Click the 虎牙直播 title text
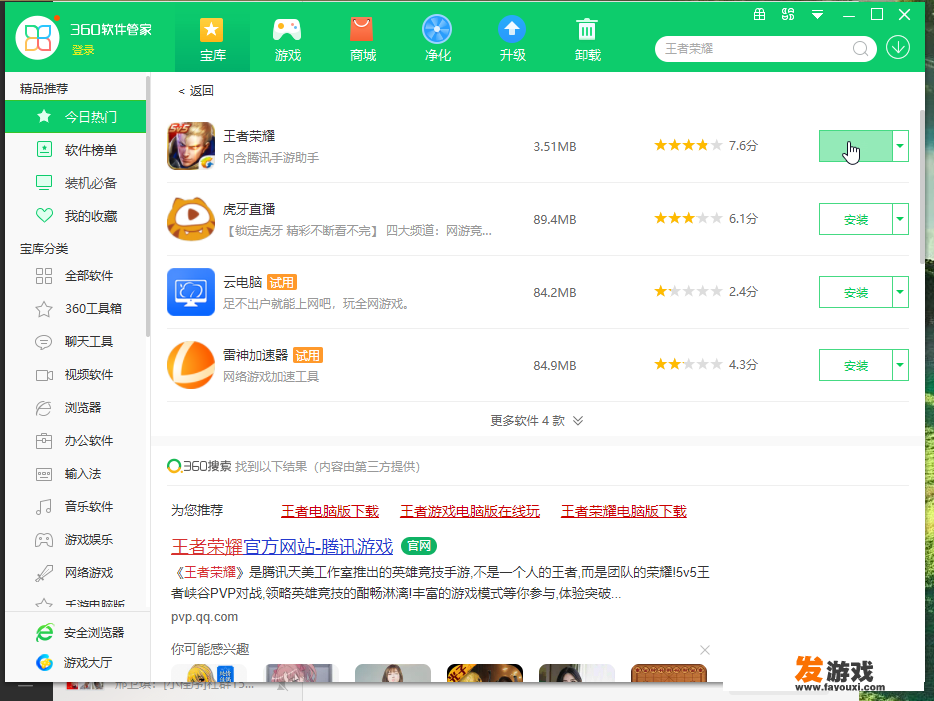Image resolution: width=934 pixels, height=701 pixels. pyautogui.click(x=249, y=209)
